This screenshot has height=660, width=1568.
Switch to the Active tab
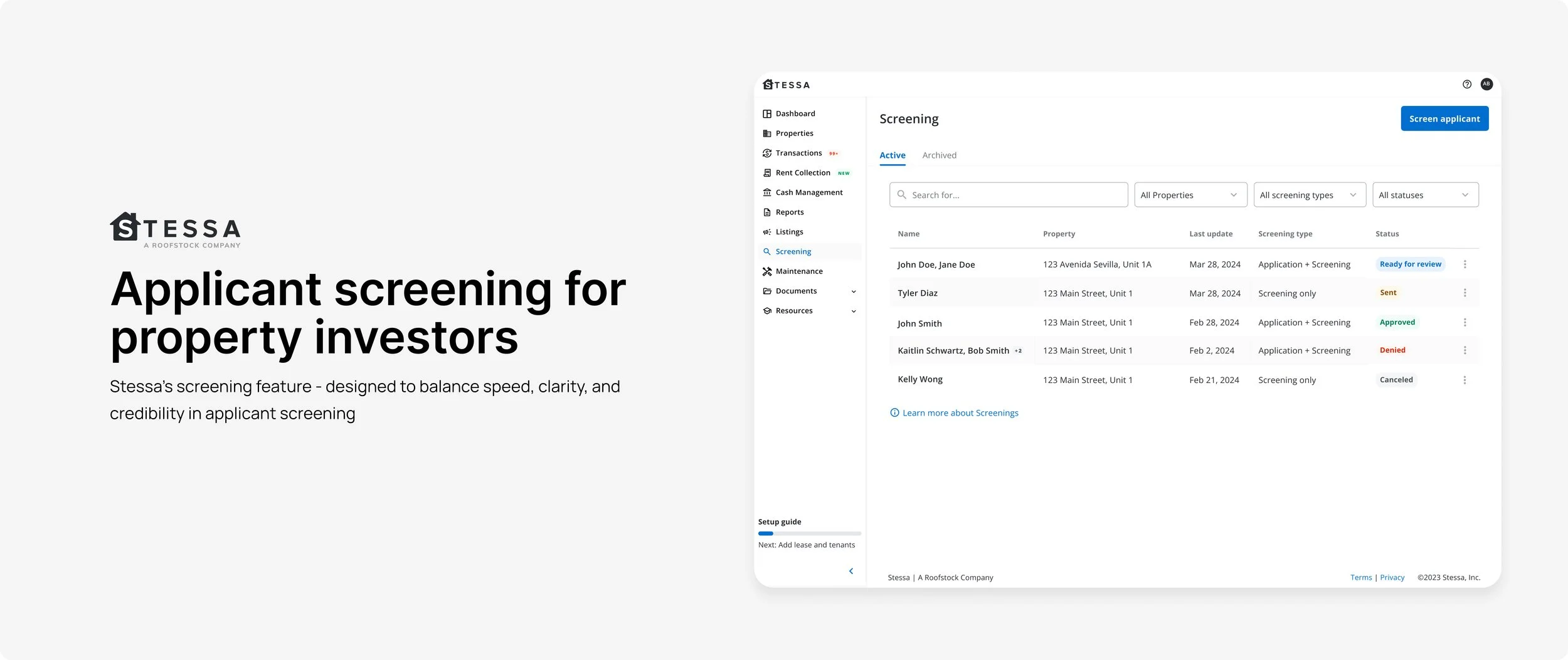pos(893,155)
